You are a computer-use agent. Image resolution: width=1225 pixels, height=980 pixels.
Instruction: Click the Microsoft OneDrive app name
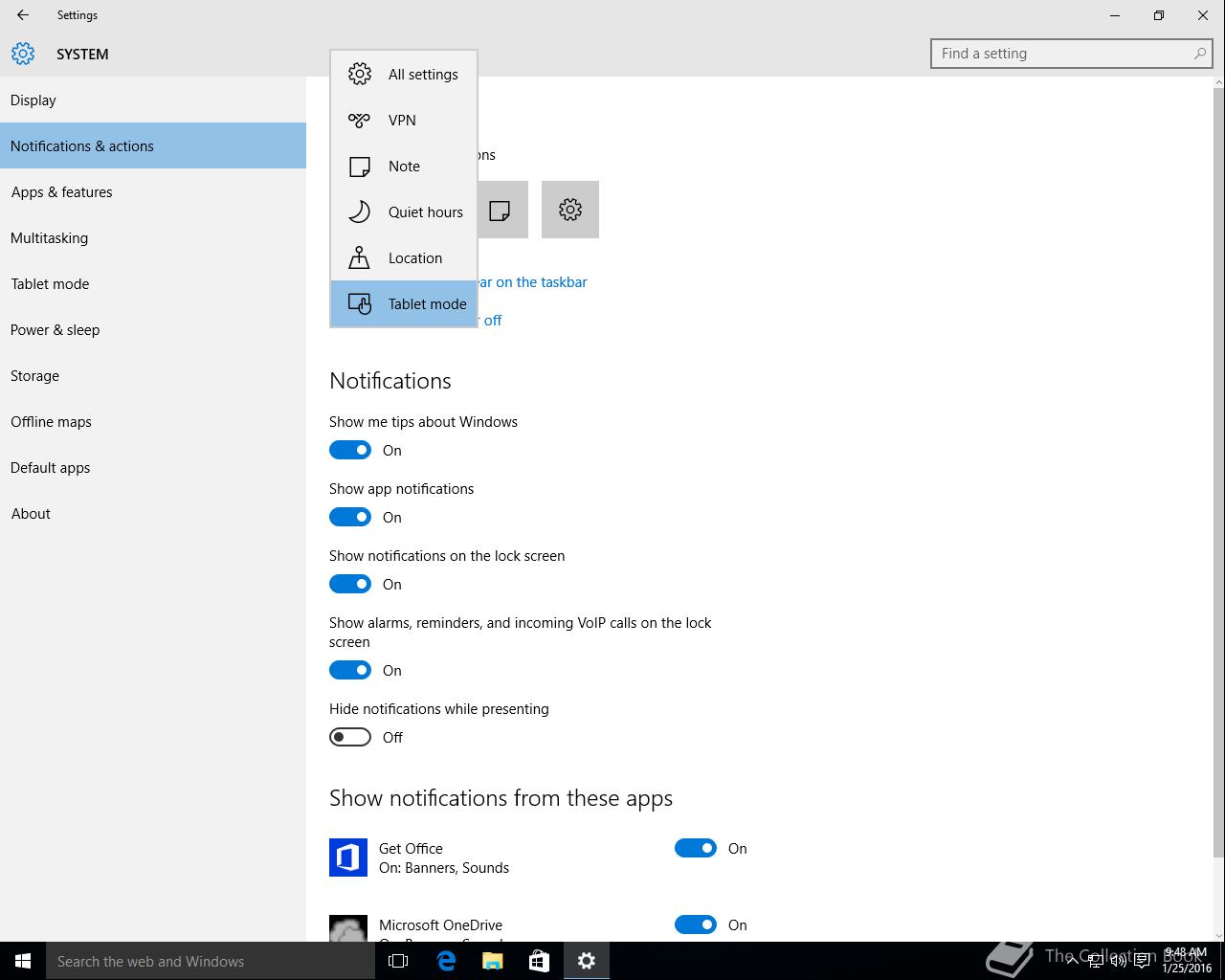pyautogui.click(x=440, y=924)
